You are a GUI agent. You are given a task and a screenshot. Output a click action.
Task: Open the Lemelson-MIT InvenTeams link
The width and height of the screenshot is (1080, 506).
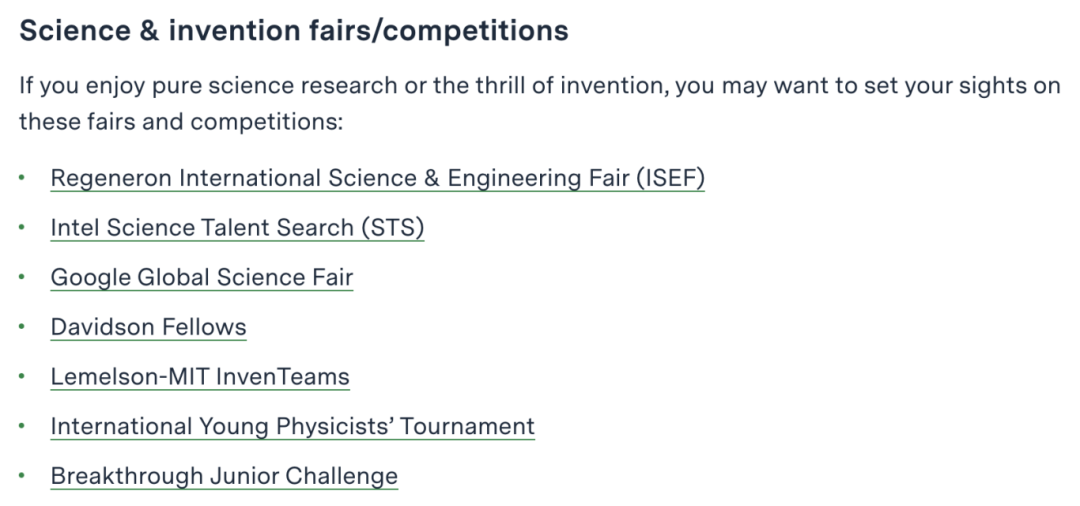coord(200,377)
